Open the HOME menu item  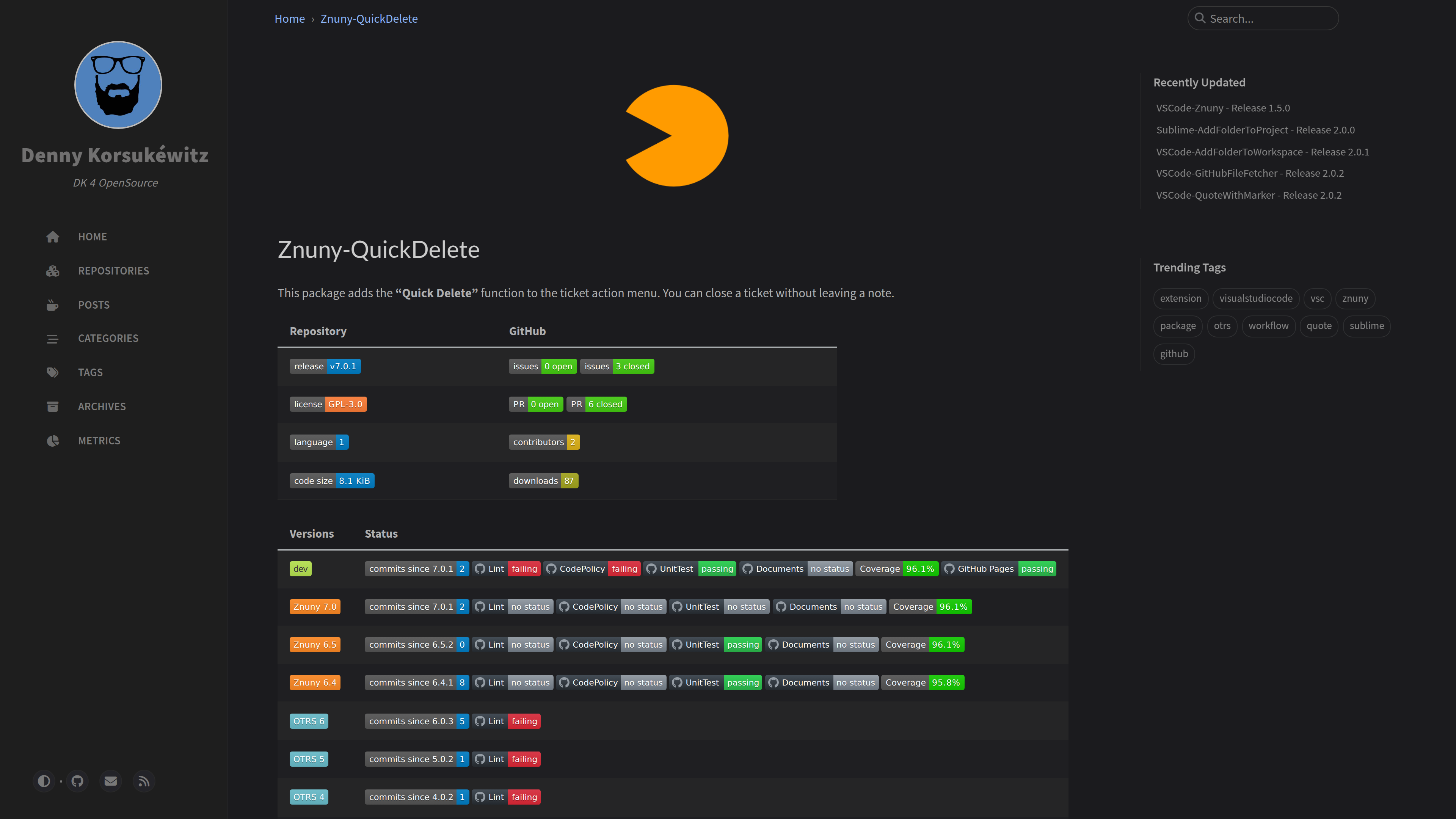pos(92,237)
